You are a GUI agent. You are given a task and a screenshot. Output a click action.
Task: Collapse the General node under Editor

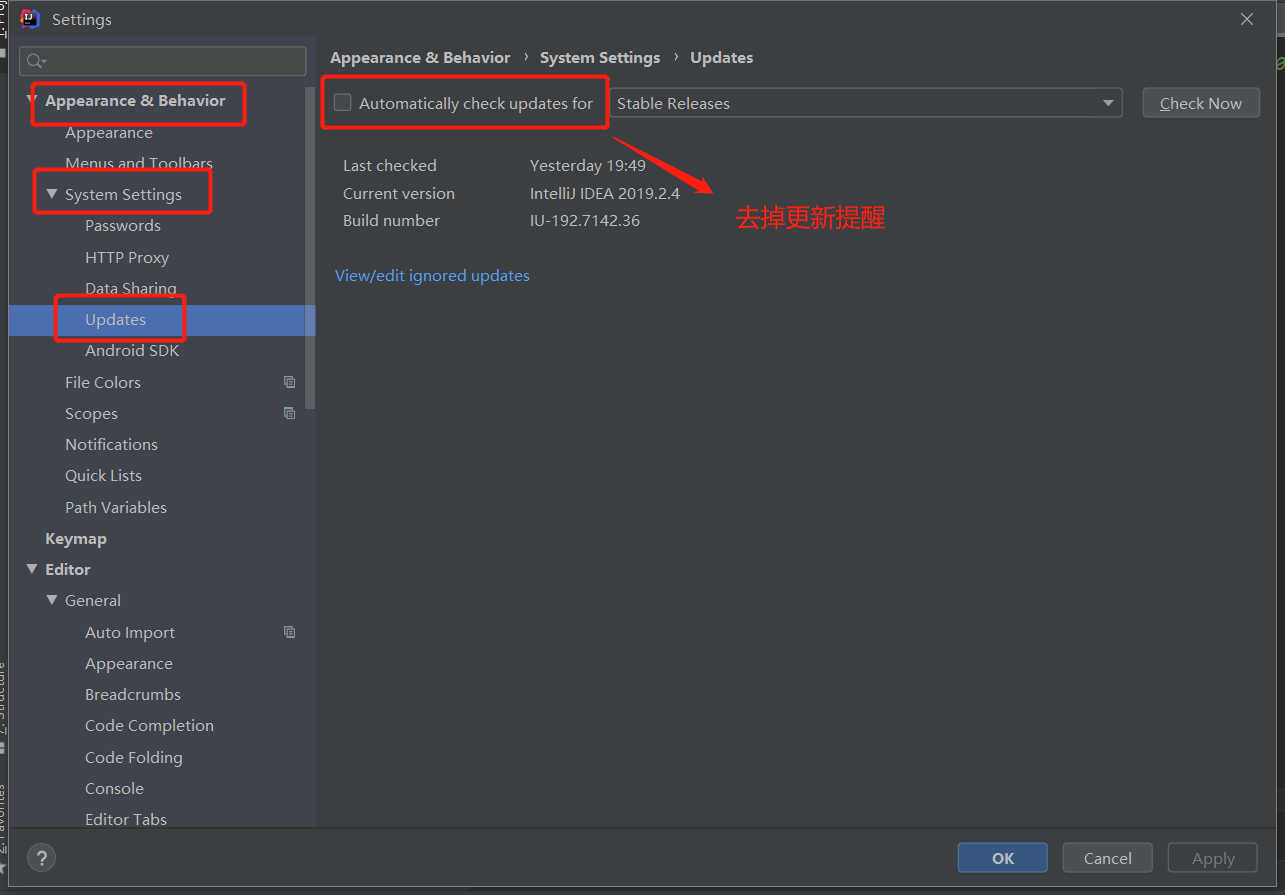52,600
